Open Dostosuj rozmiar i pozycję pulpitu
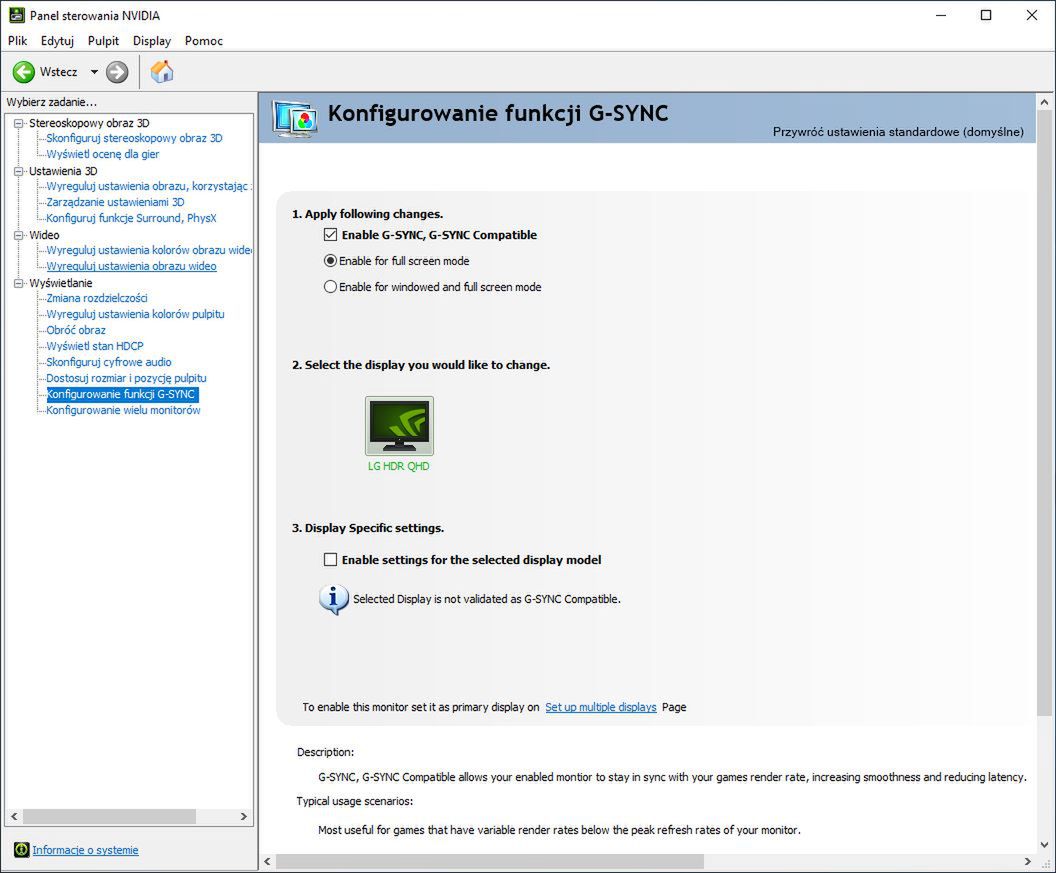Screen dimensions: 1056x873 (x=127, y=379)
